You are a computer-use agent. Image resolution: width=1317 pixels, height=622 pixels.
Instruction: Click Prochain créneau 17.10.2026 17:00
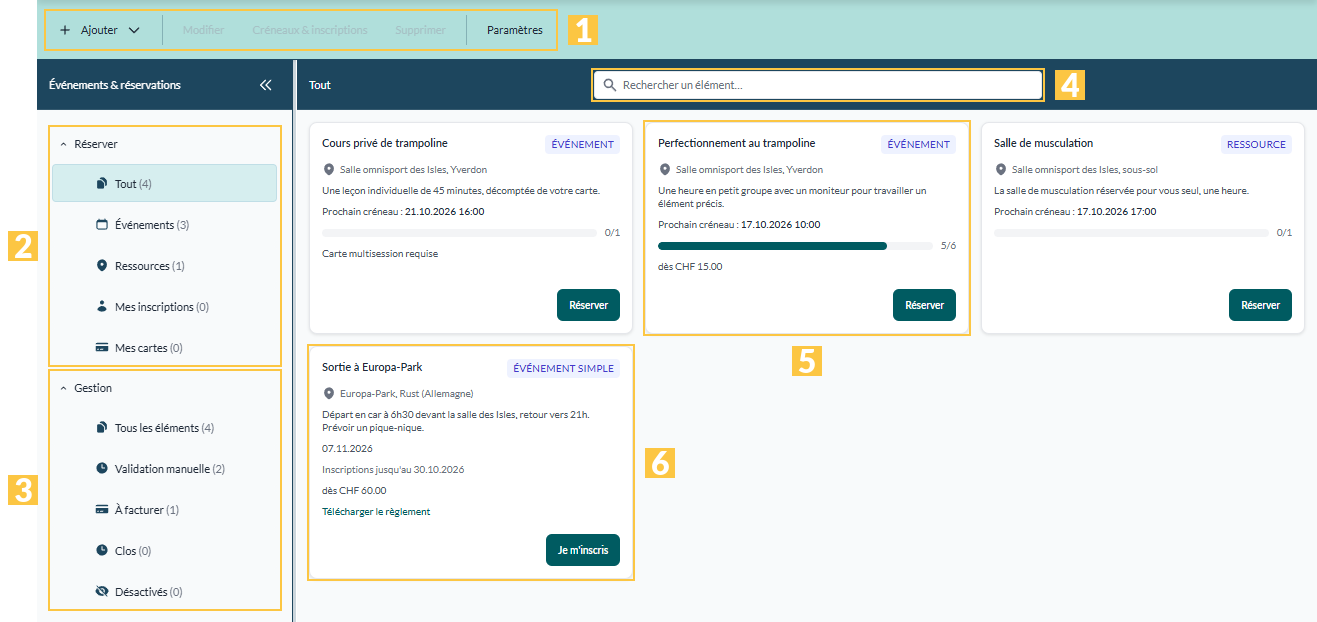[x=1075, y=212]
